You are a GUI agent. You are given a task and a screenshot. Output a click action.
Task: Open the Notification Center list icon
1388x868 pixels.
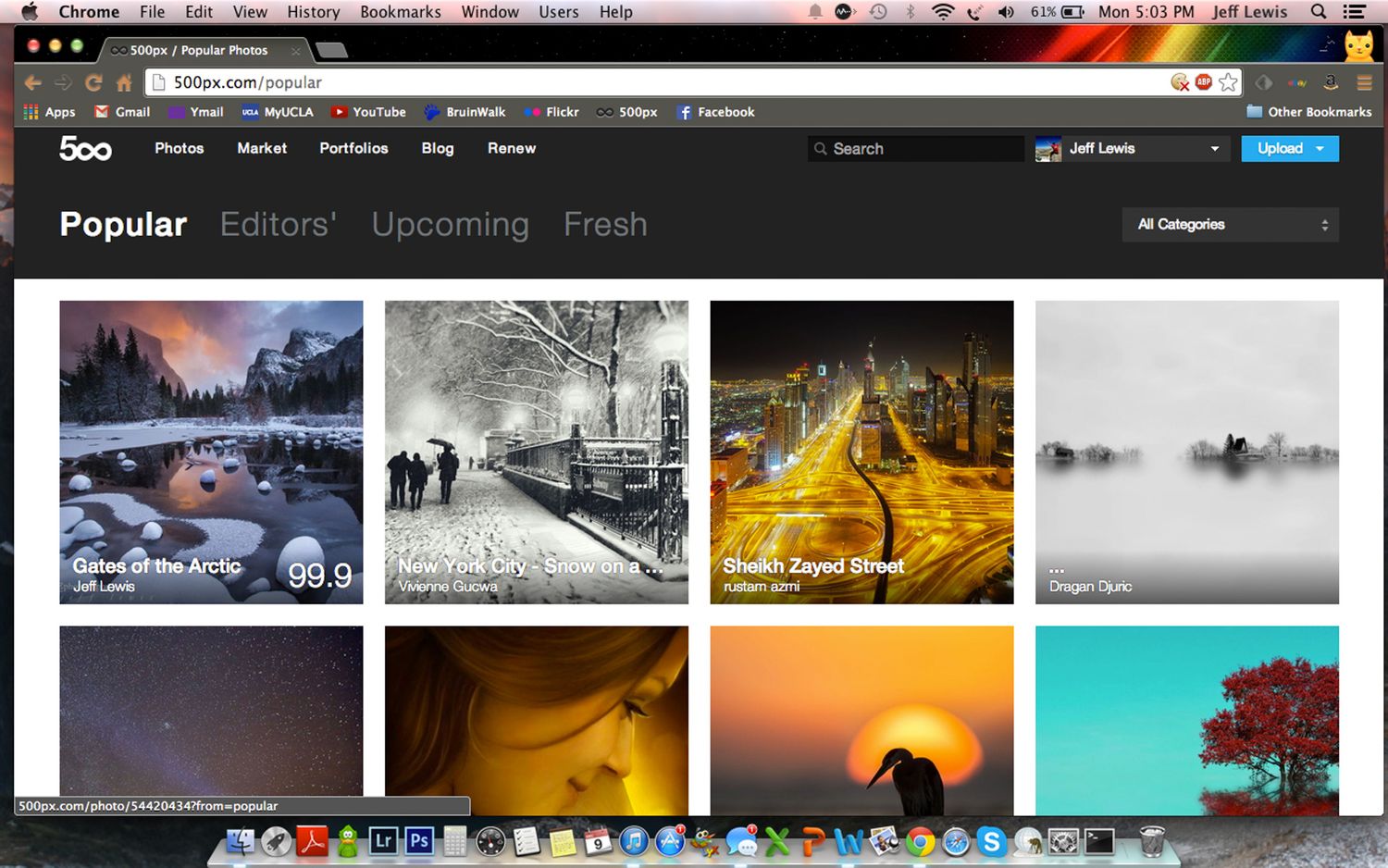pyautogui.click(x=1355, y=11)
